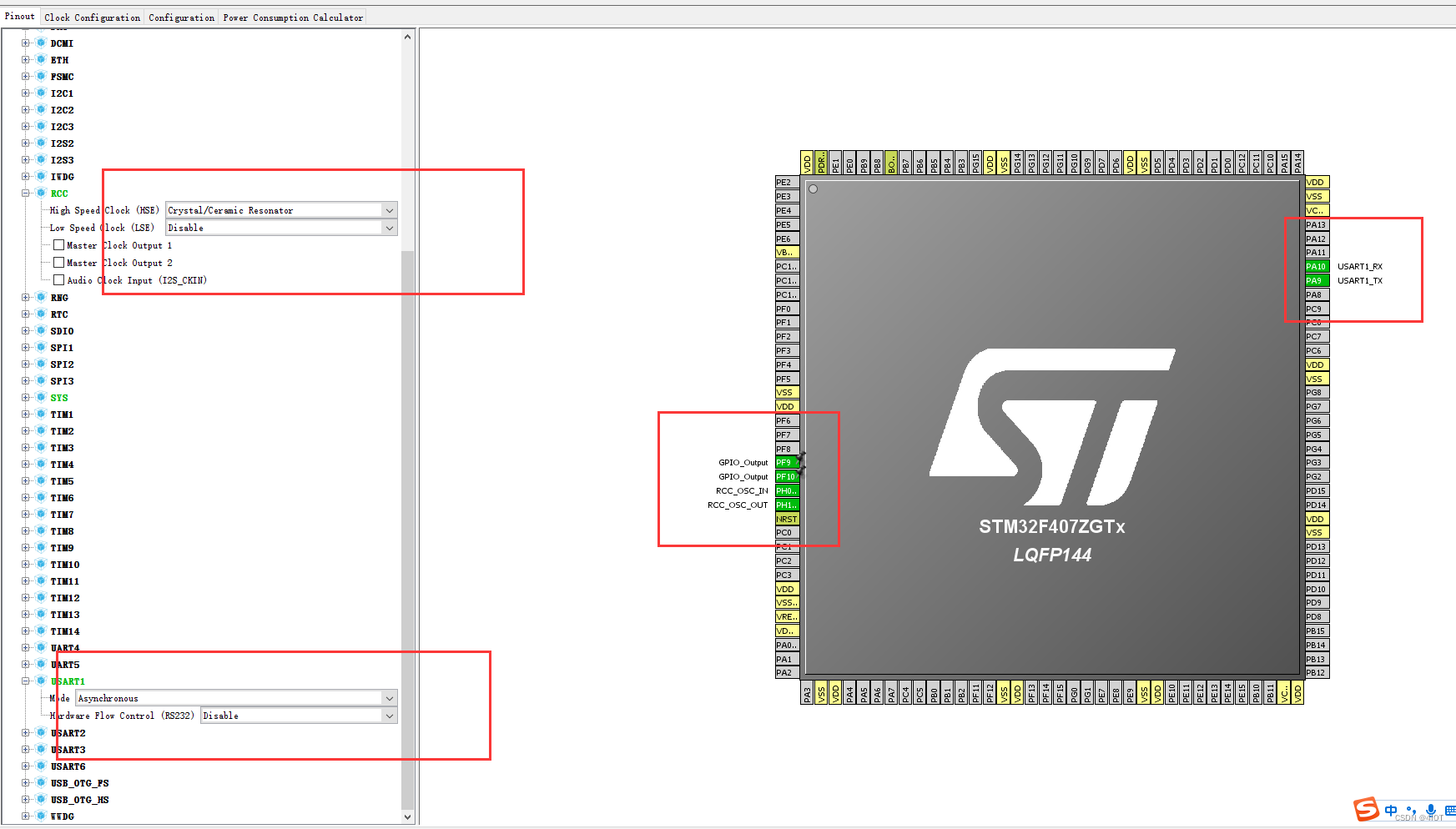Open the USART1 Mode dropdown
Image resolution: width=1456 pixels, height=829 pixels.
[389, 698]
